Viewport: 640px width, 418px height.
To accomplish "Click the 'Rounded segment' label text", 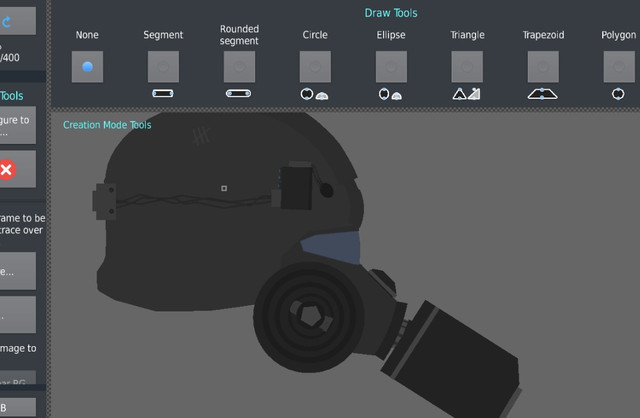I will pos(239,35).
